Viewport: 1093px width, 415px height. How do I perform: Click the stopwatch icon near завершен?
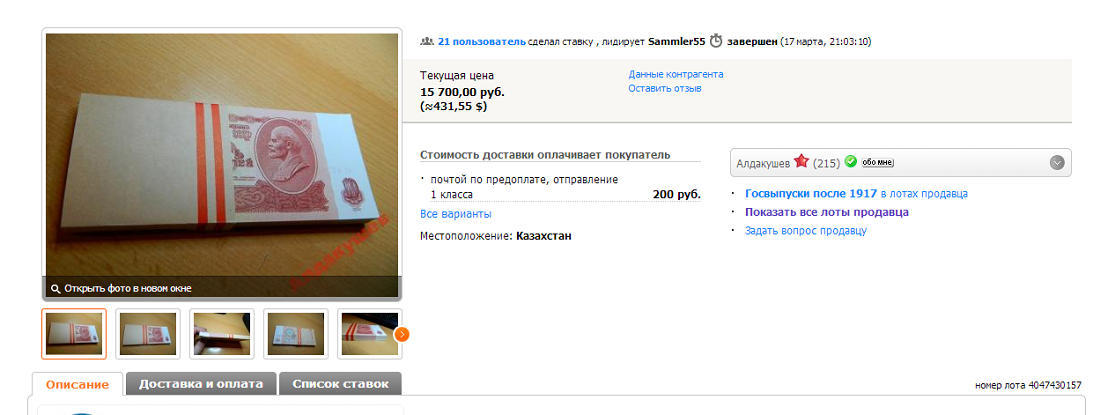tap(716, 41)
